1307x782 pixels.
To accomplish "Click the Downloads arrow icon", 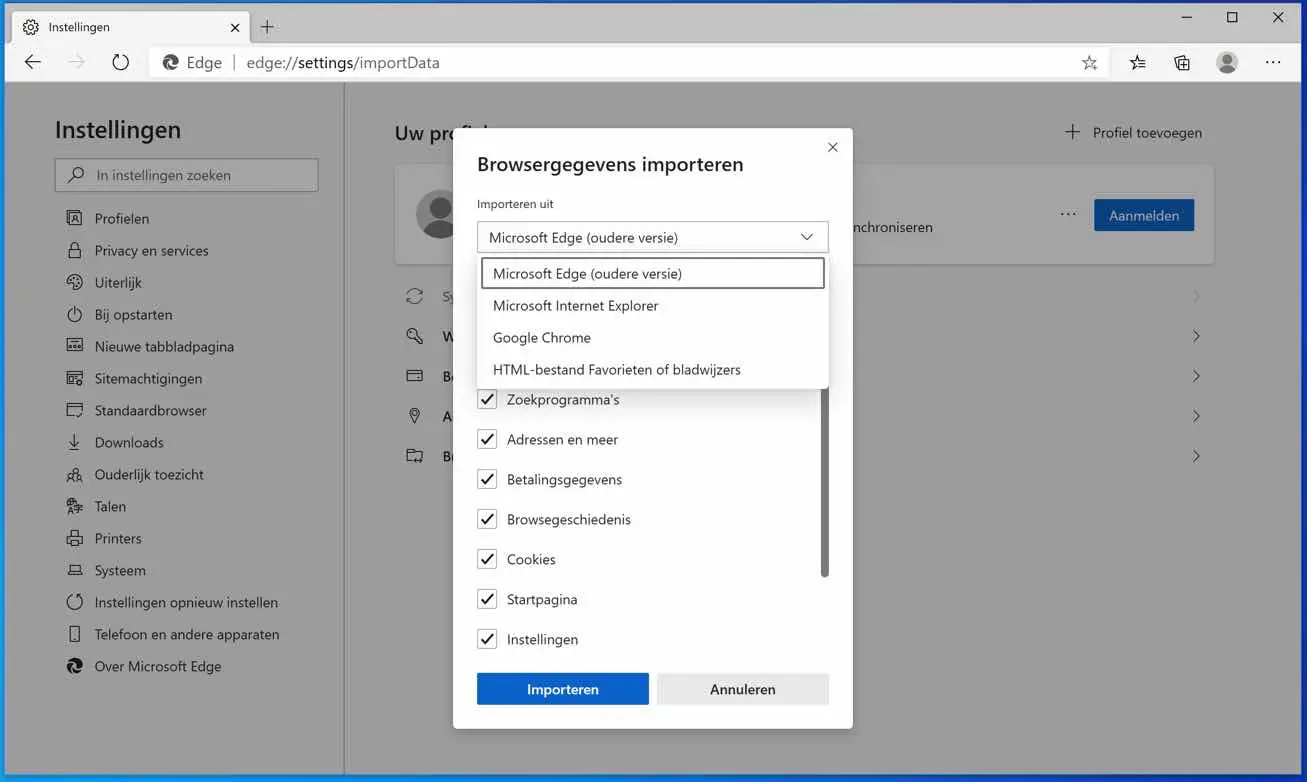I will click(74, 442).
